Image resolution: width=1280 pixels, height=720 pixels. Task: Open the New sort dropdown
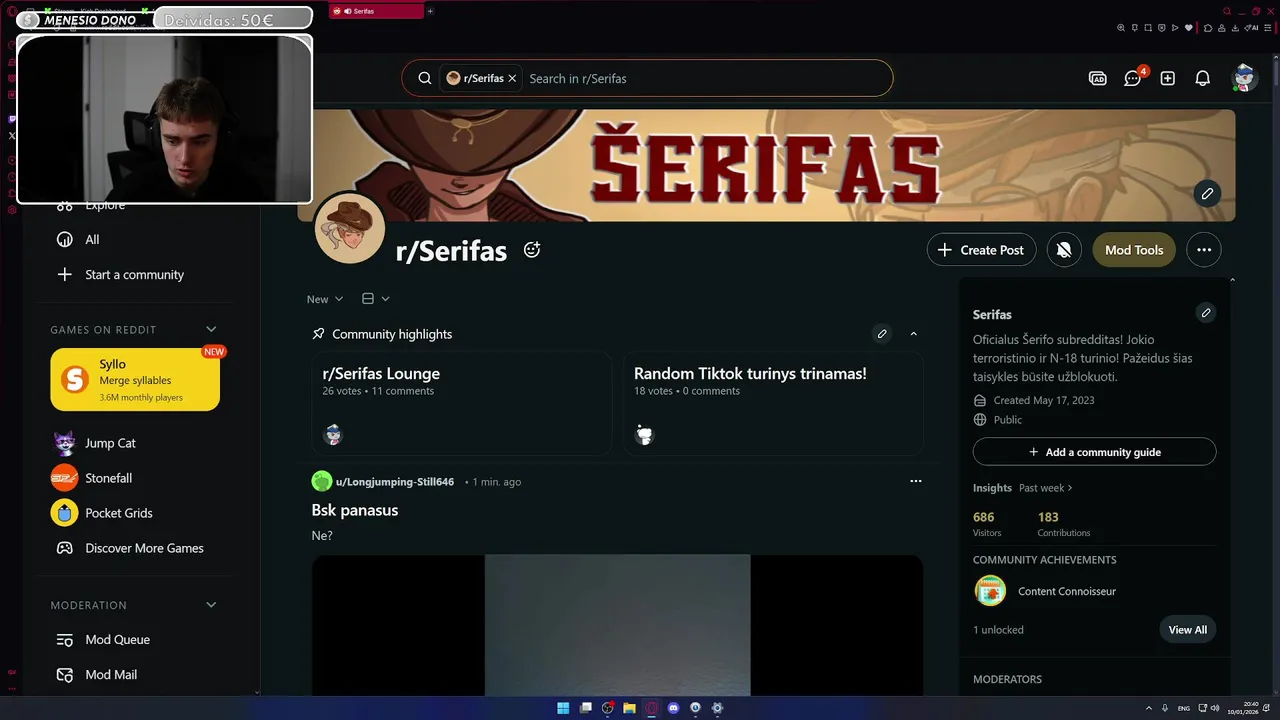(x=325, y=299)
